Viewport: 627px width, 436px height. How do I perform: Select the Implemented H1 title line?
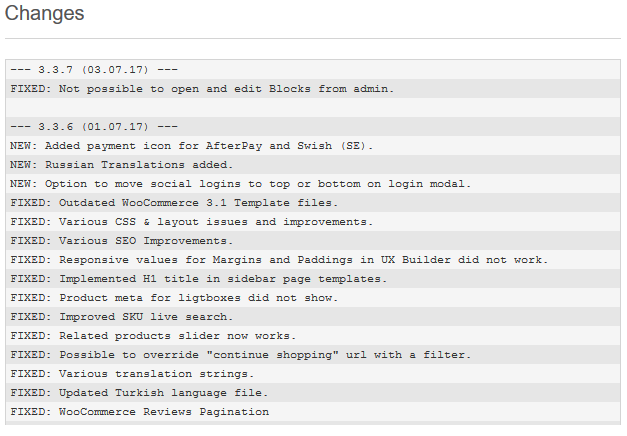(x=198, y=279)
